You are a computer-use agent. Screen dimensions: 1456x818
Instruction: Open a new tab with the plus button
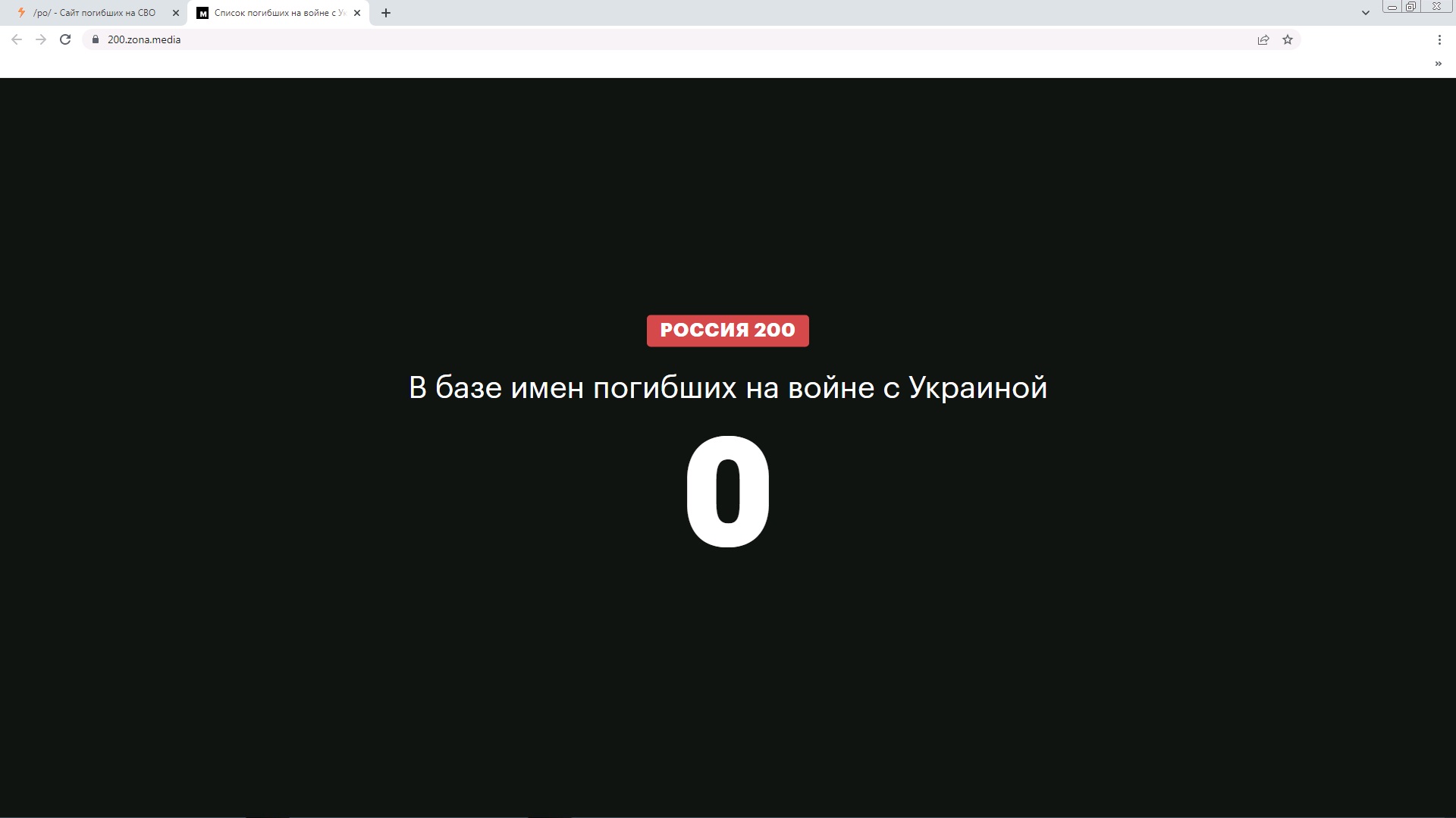386,13
